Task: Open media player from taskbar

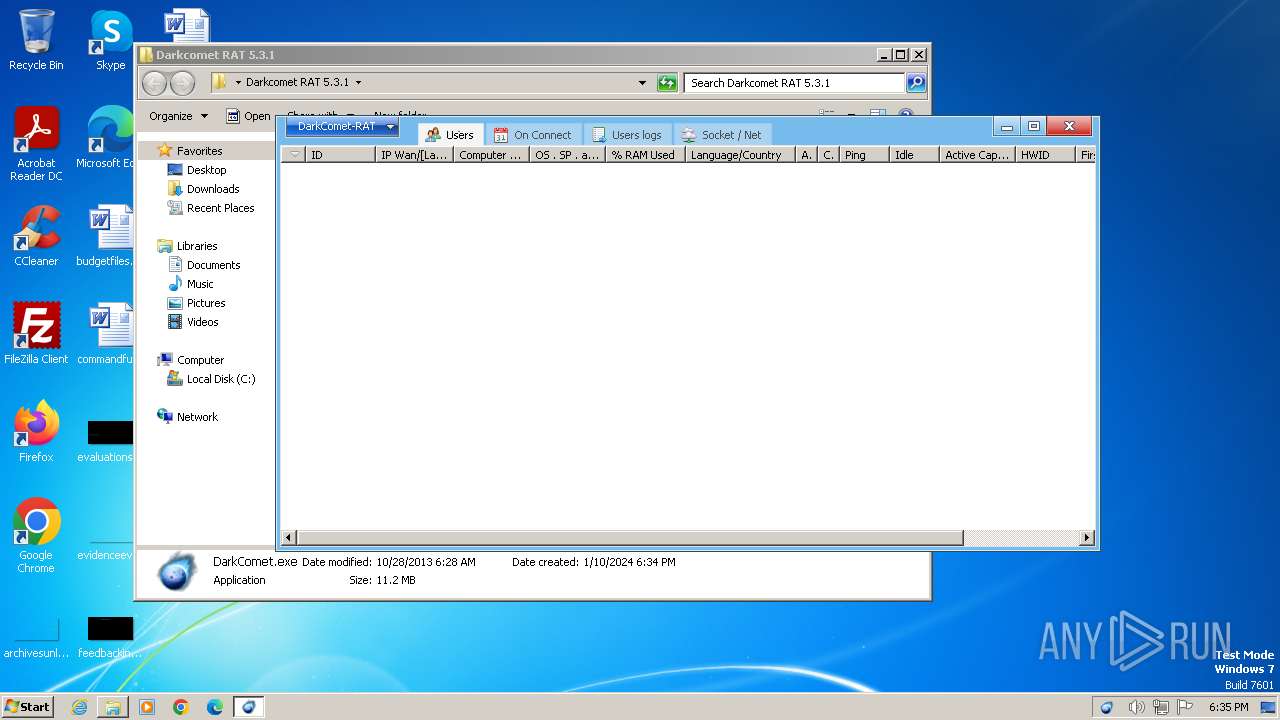Action: [x=147, y=707]
